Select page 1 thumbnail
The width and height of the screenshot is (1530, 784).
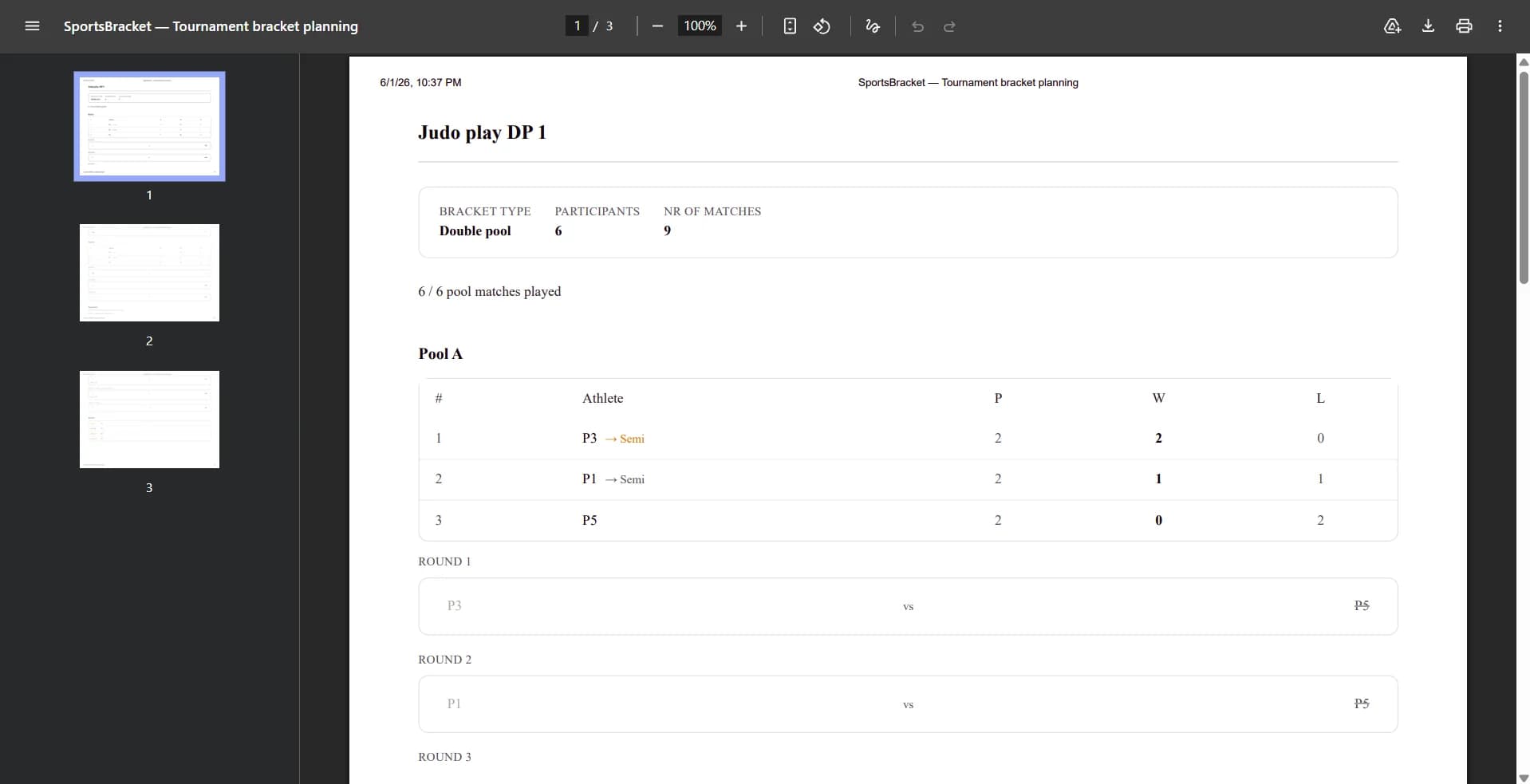[x=149, y=127]
